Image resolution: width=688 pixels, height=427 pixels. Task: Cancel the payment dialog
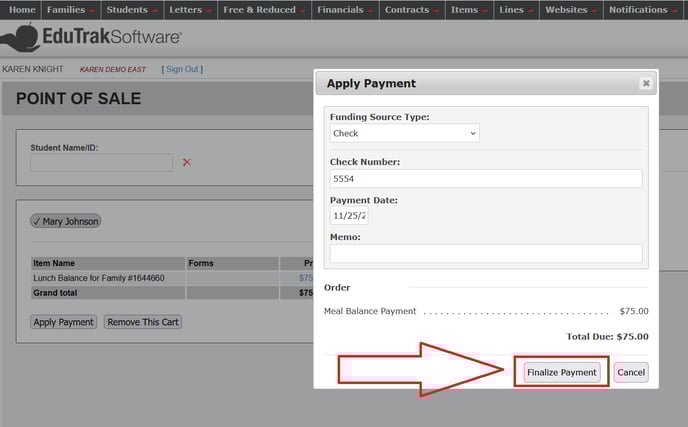[631, 372]
